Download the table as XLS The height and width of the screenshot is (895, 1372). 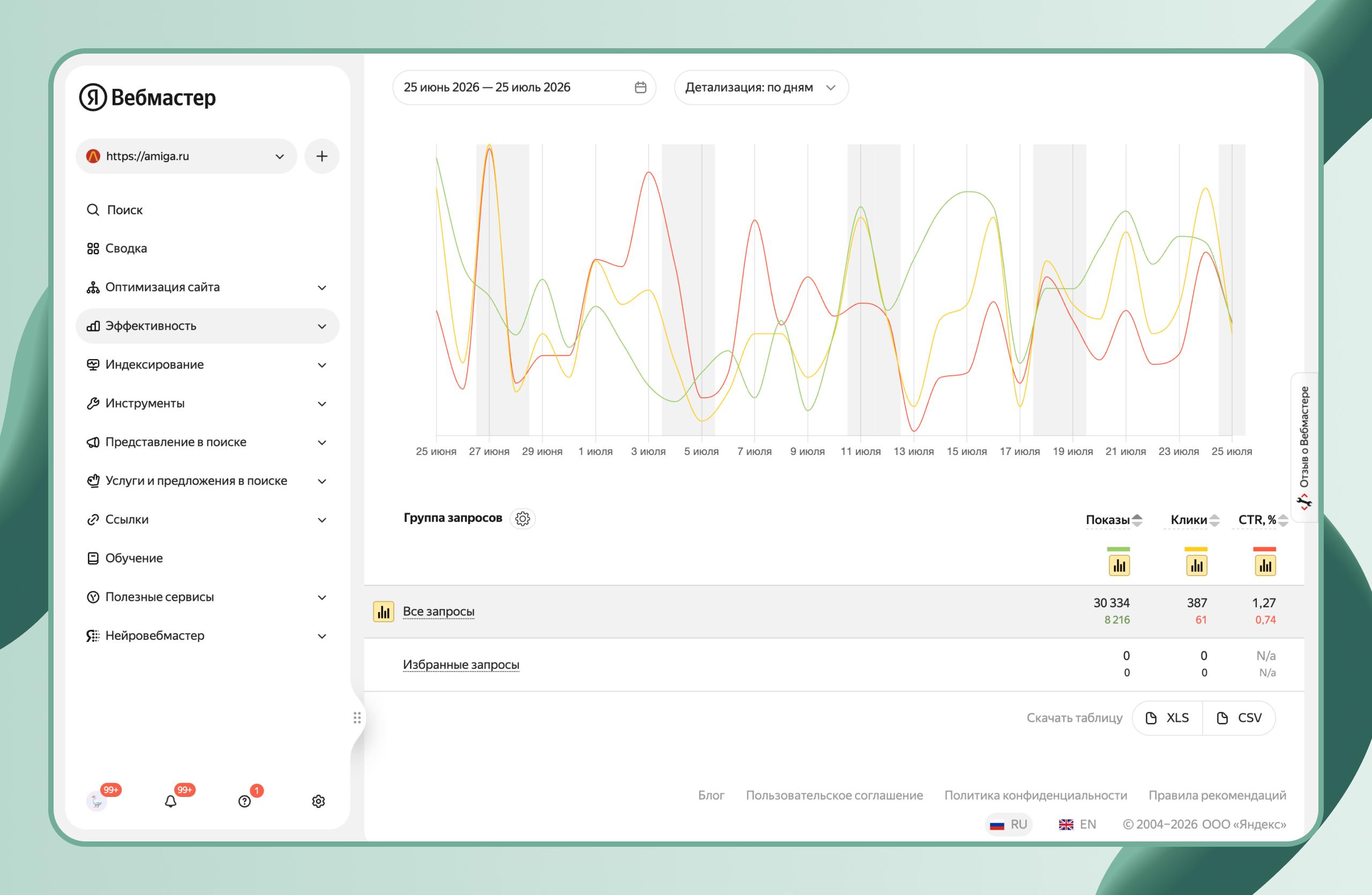tap(1167, 718)
